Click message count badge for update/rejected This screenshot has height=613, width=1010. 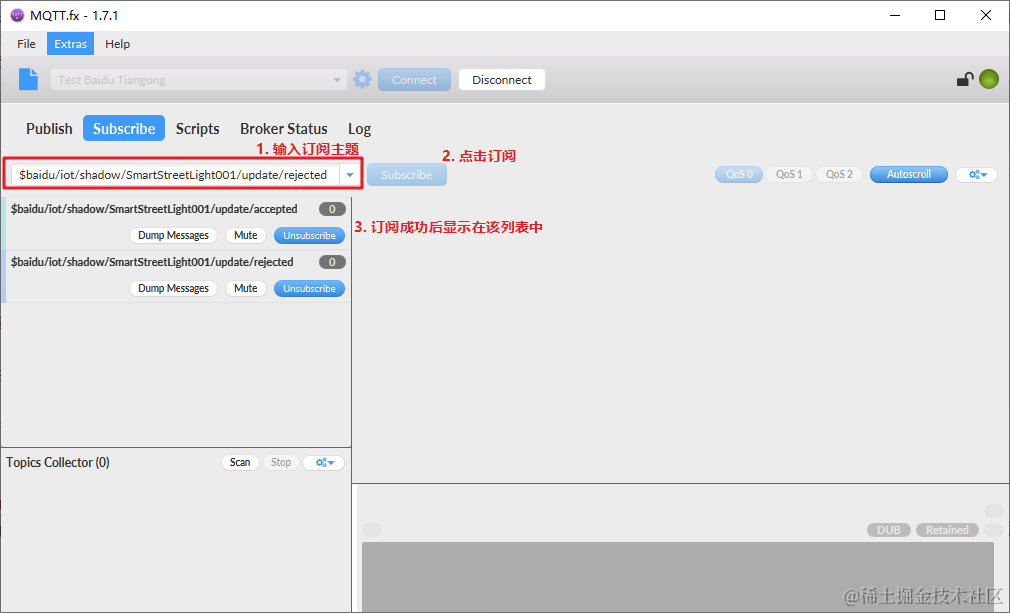(x=332, y=262)
